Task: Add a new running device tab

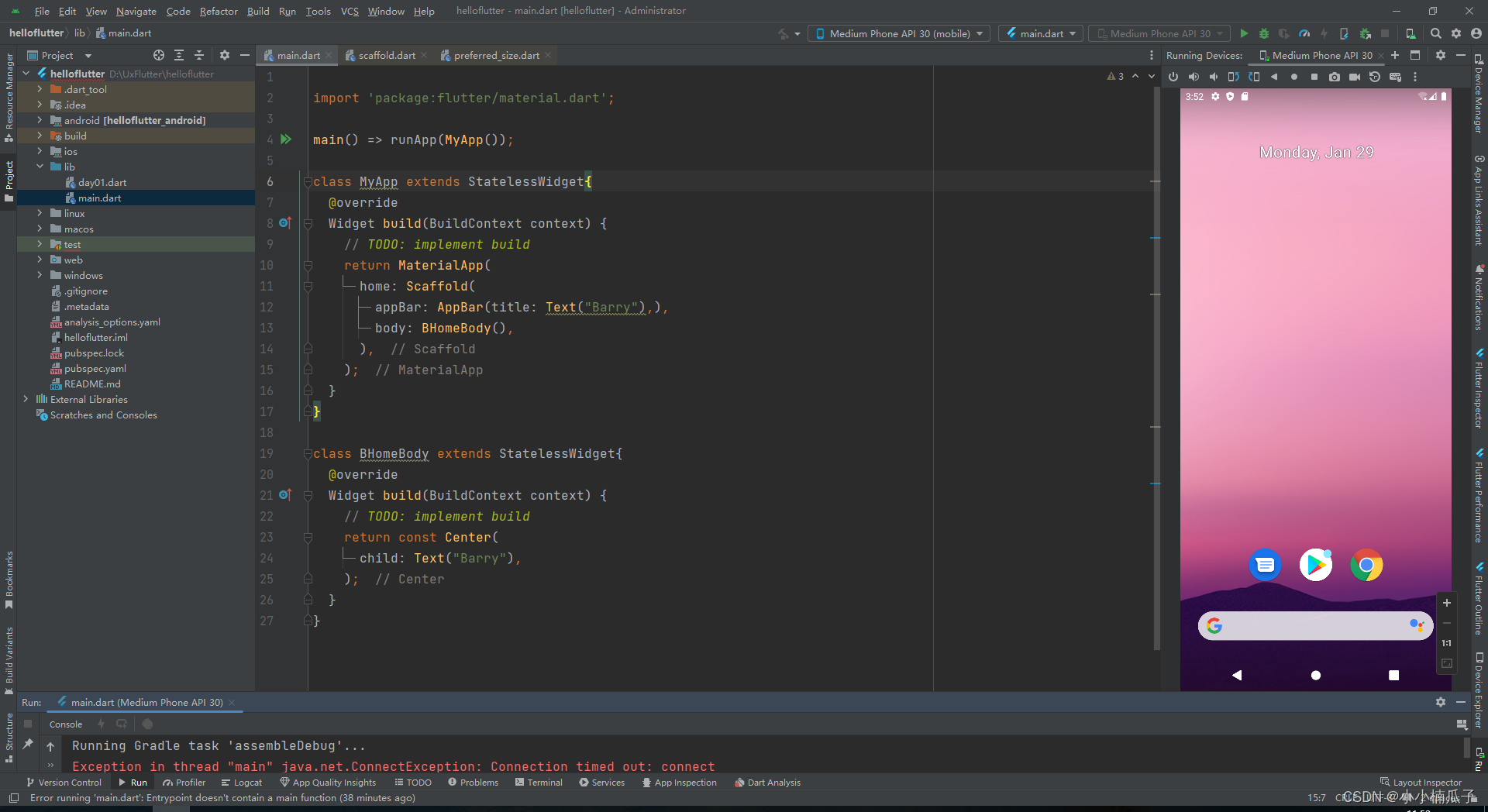Action: point(1395,55)
